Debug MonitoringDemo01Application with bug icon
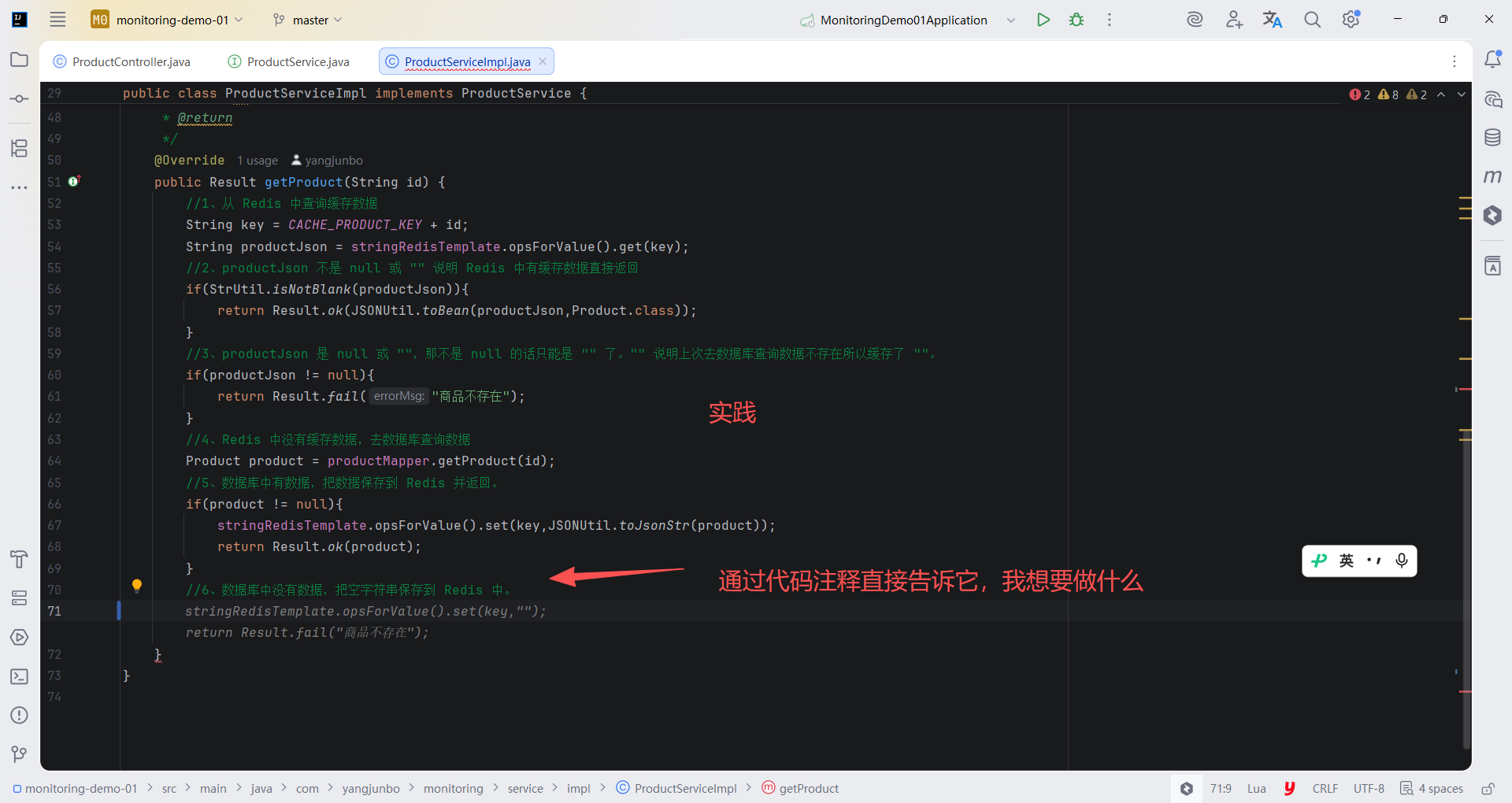The height and width of the screenshot is (803, 1512). point(1077,20)
